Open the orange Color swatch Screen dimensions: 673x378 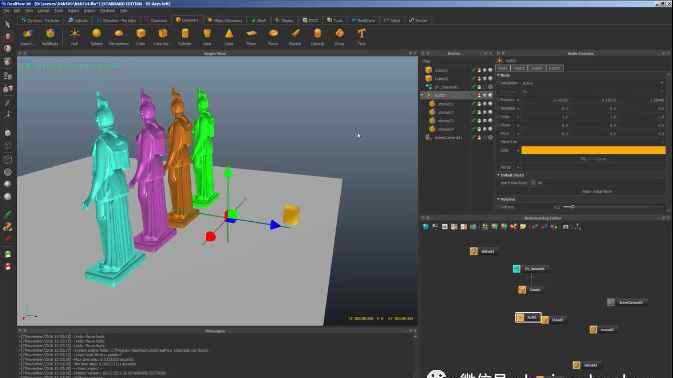click(593, 150)
